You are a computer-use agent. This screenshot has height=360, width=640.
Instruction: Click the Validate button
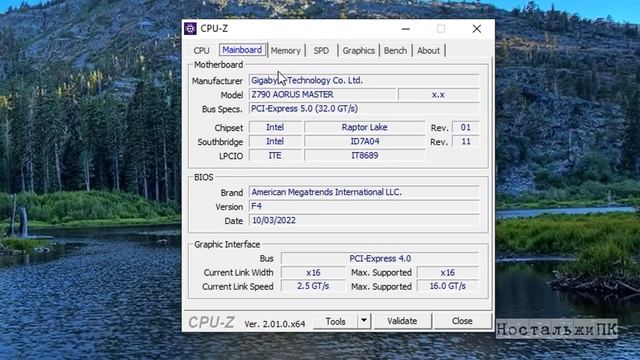click(402, 321)
